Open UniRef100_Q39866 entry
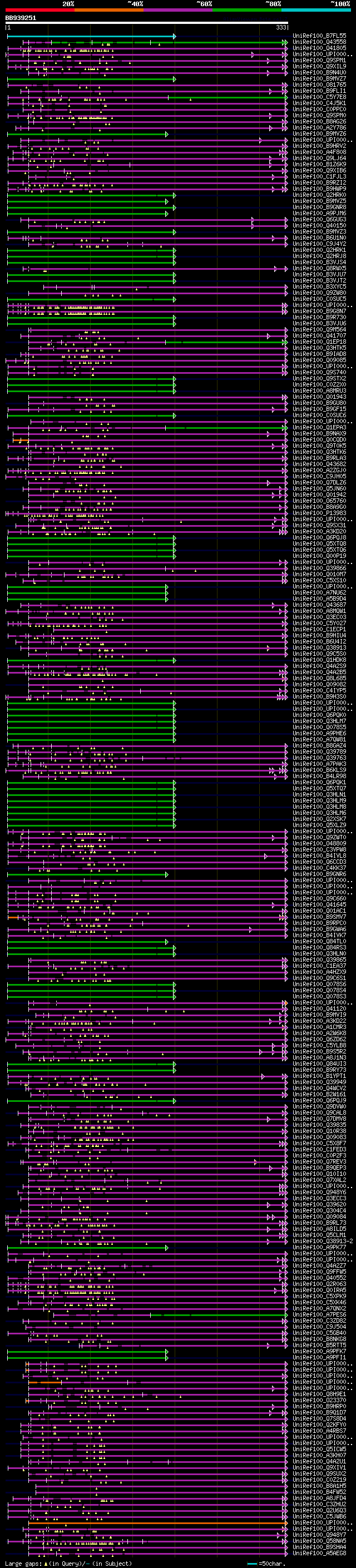 (319, 568)
